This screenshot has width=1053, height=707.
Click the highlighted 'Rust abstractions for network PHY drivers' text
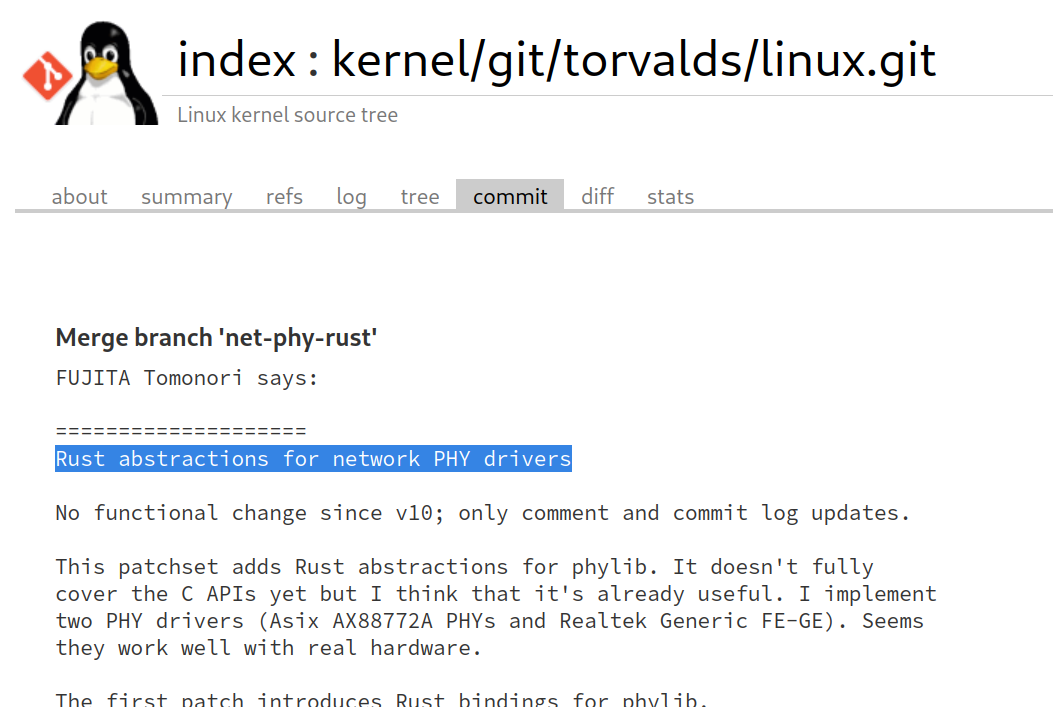point(313,459)
